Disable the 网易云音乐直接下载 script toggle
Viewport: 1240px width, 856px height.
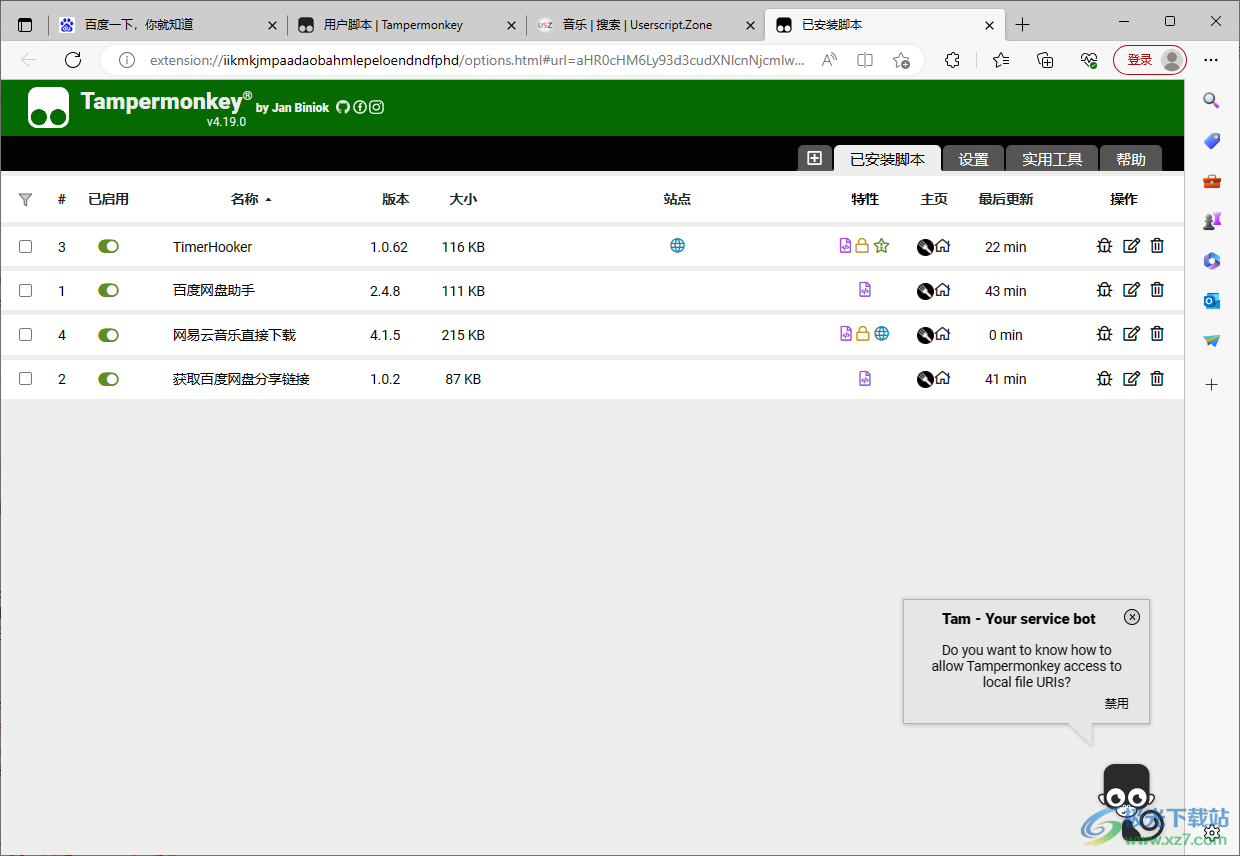point(108,334)
